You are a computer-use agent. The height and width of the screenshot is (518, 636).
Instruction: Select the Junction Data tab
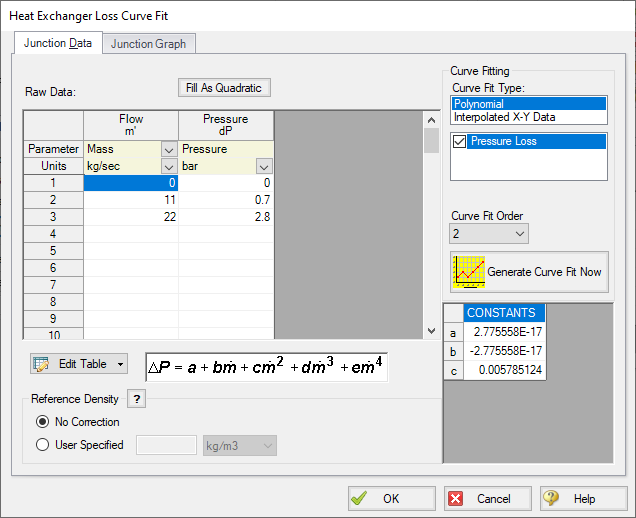(x=56, y=43)
